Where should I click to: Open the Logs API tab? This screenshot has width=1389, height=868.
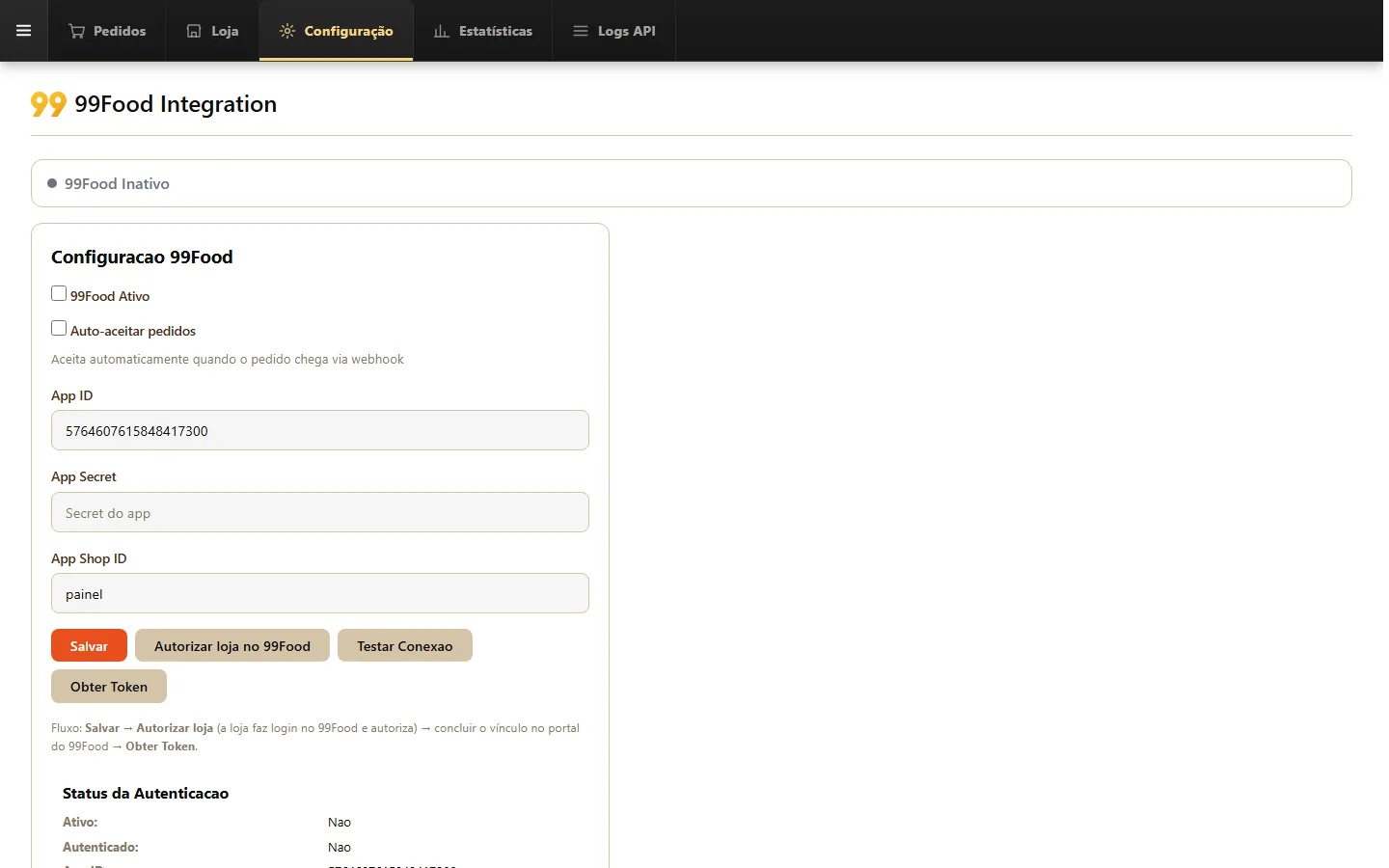click(614, 31)
